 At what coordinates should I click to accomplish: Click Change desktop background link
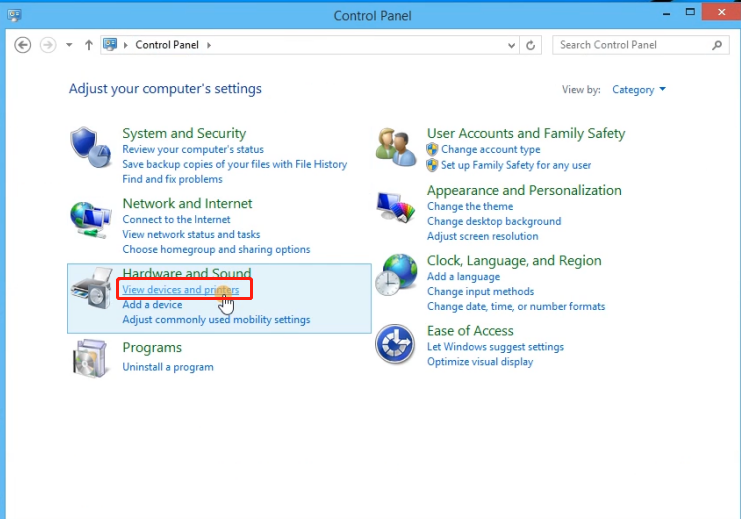[x=494, y=221]
